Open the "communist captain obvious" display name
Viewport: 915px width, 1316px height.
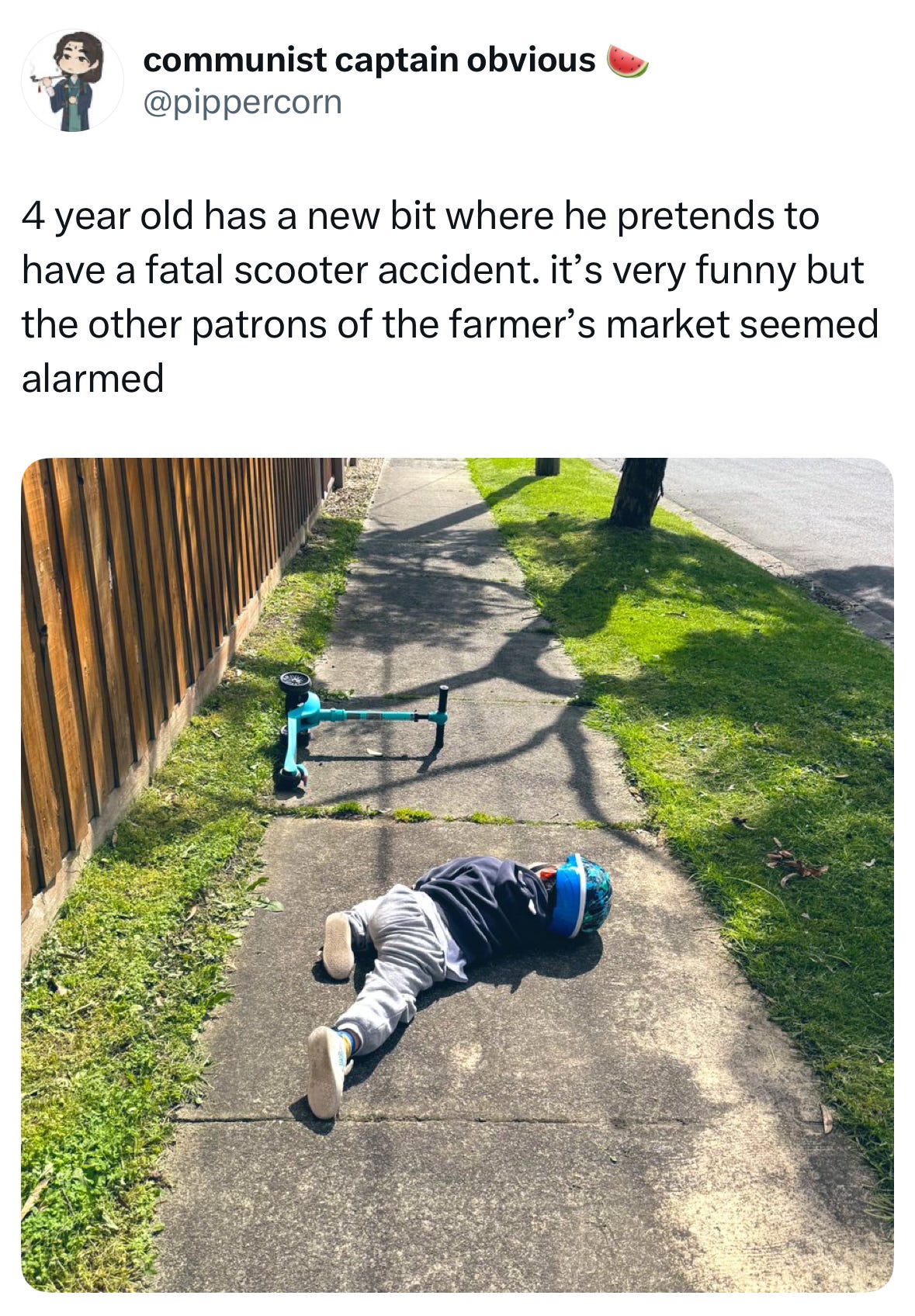(369, 61)
